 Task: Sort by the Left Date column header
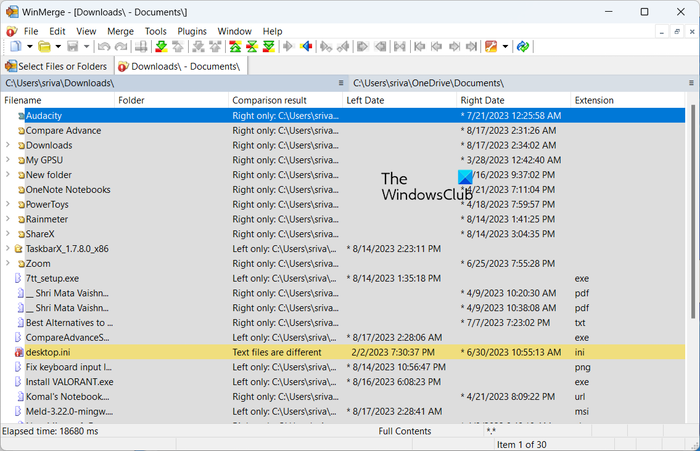[x=398, y=101]
